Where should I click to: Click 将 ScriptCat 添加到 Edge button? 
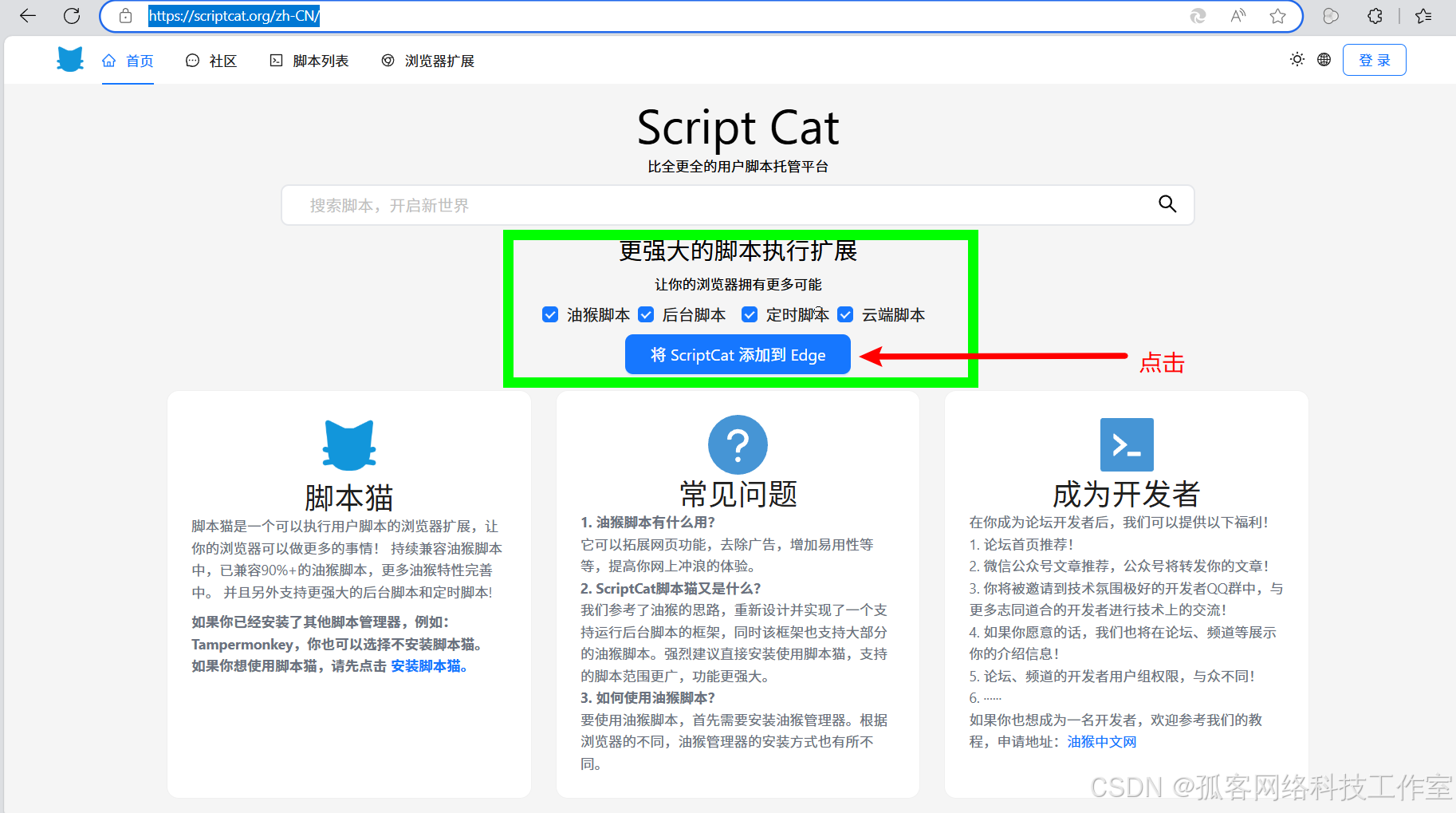click(738, 354)
